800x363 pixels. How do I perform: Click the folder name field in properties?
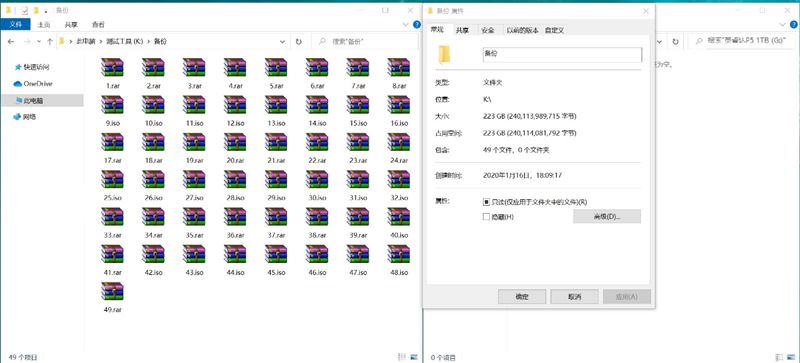(x=562, y=55)
